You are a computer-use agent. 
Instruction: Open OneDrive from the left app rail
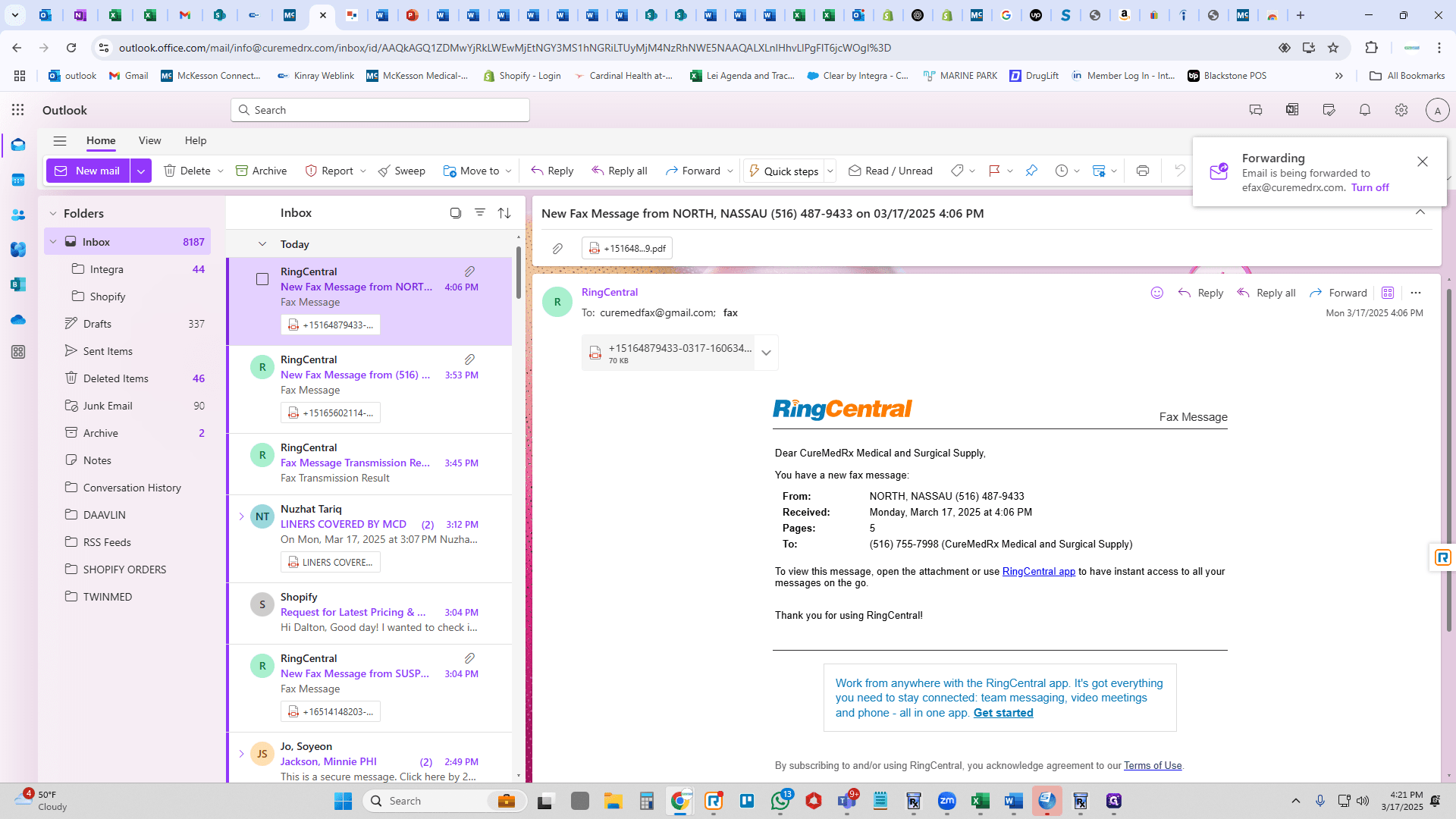(18, 319)
